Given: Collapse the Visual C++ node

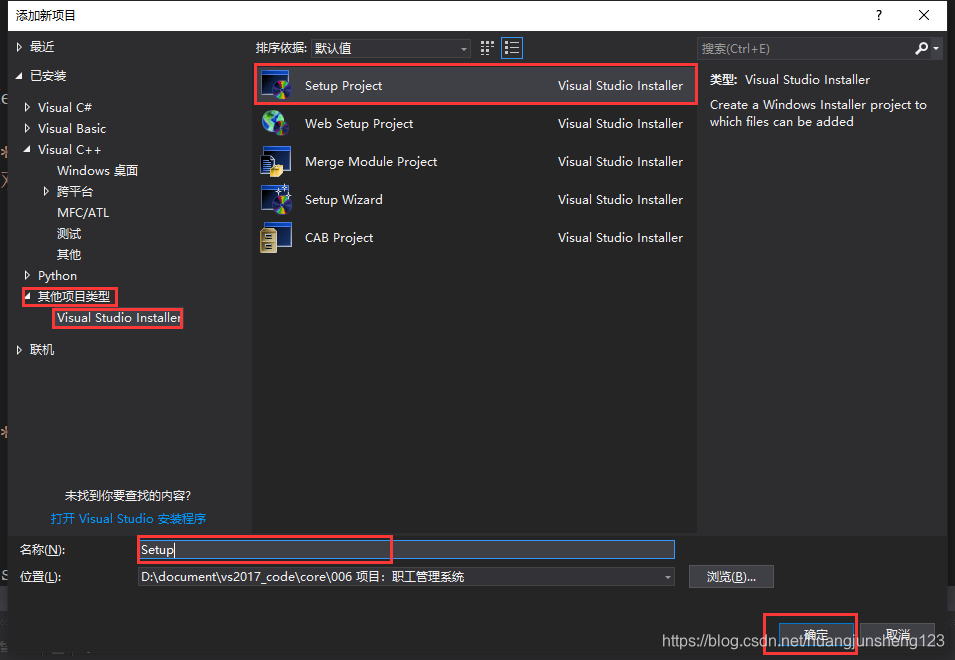Looking at the screenshot, I should pyautogui.click(x=27, y=149).
